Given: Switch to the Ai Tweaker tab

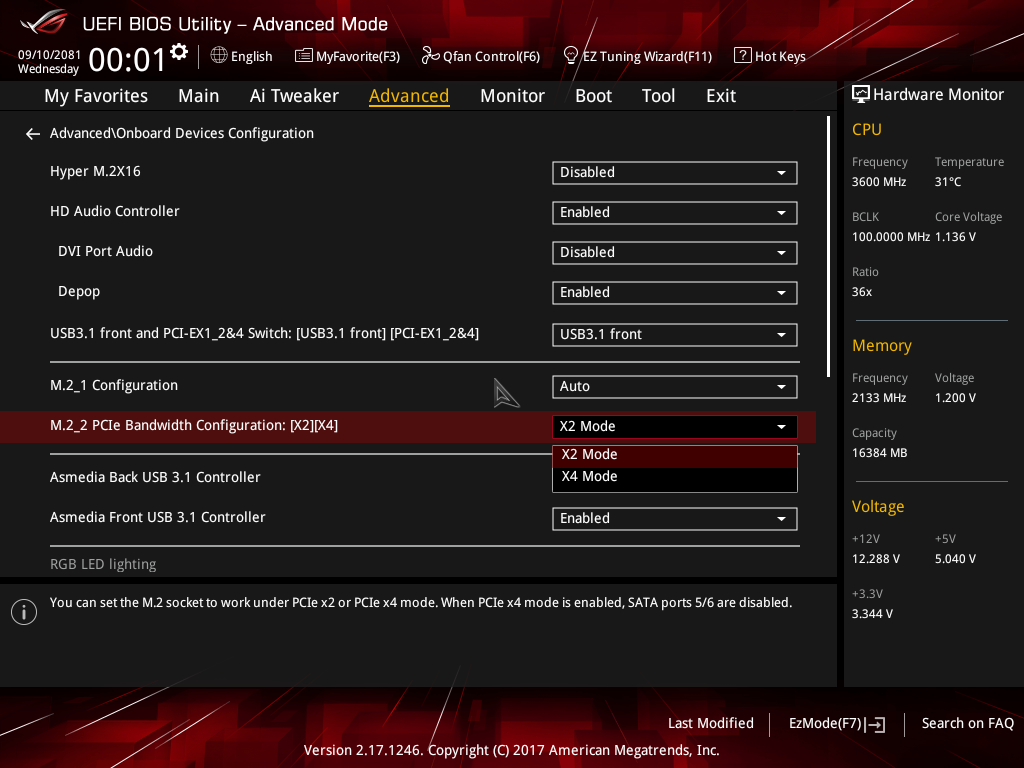Looking at the screenshot, I should pyautogui.click(x=294, y=96).
